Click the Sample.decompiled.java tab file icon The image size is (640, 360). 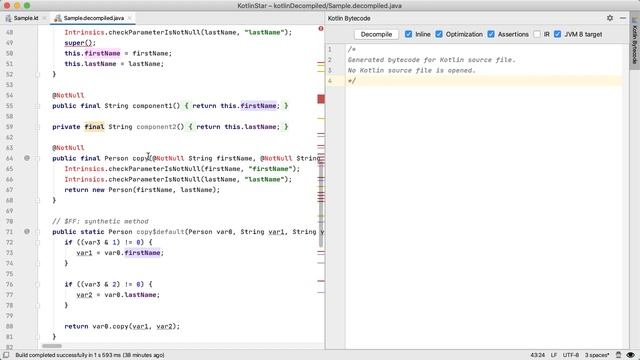click(x=58, y=18)
